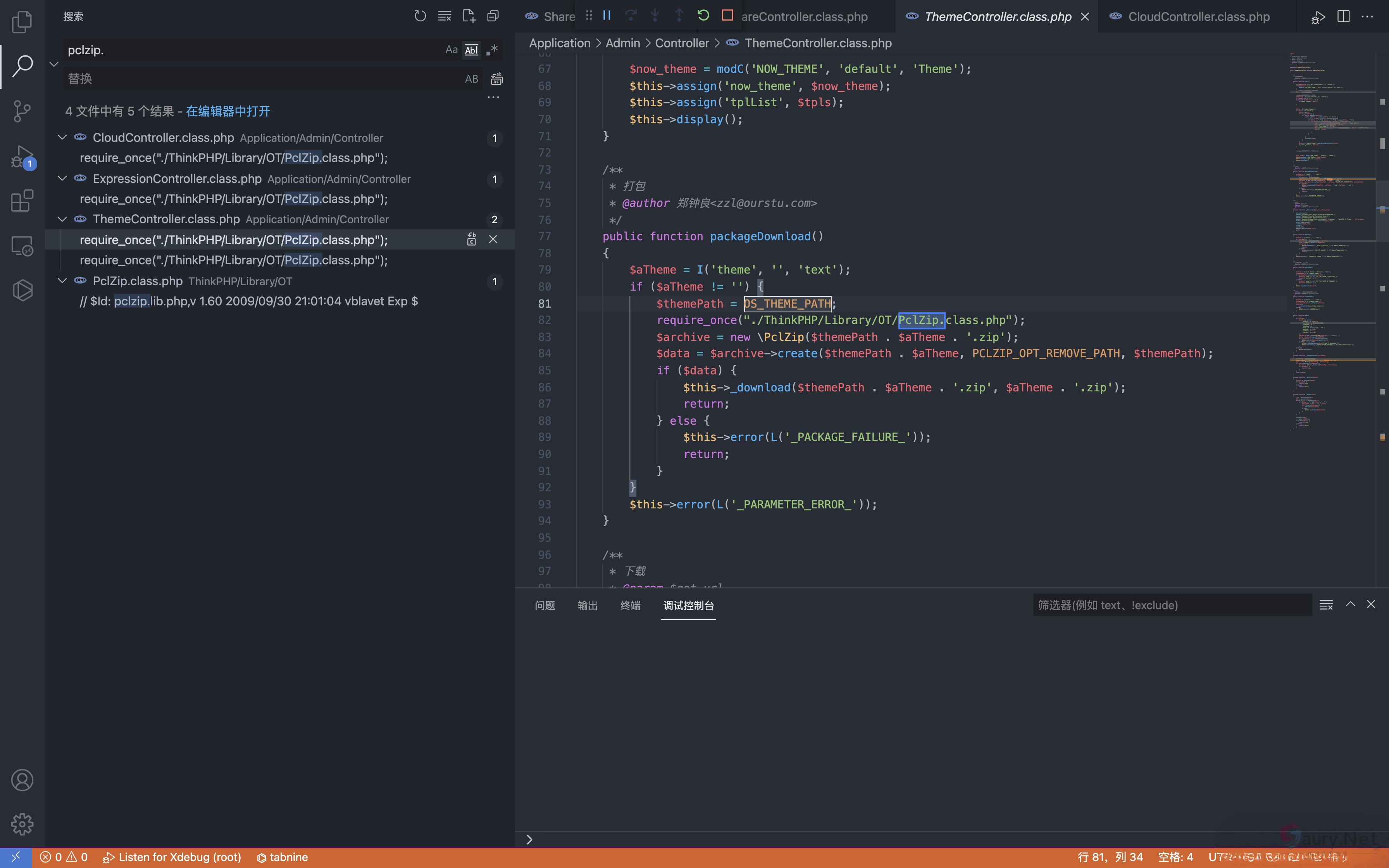1389x868 pixels.
Task: Open the Source Control view
Action: pos(22,111)
